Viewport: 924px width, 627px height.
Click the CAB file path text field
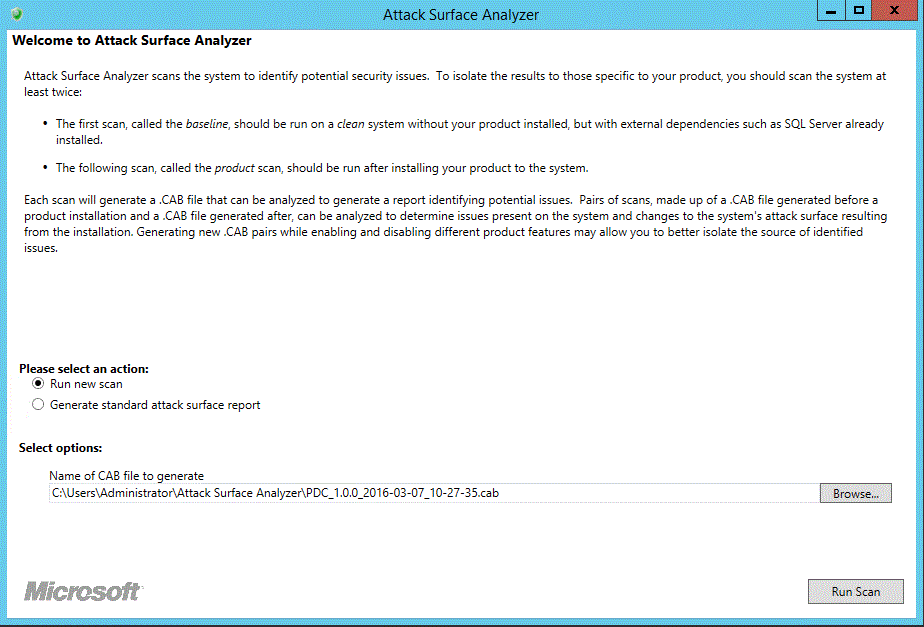(x=433, y=493)
